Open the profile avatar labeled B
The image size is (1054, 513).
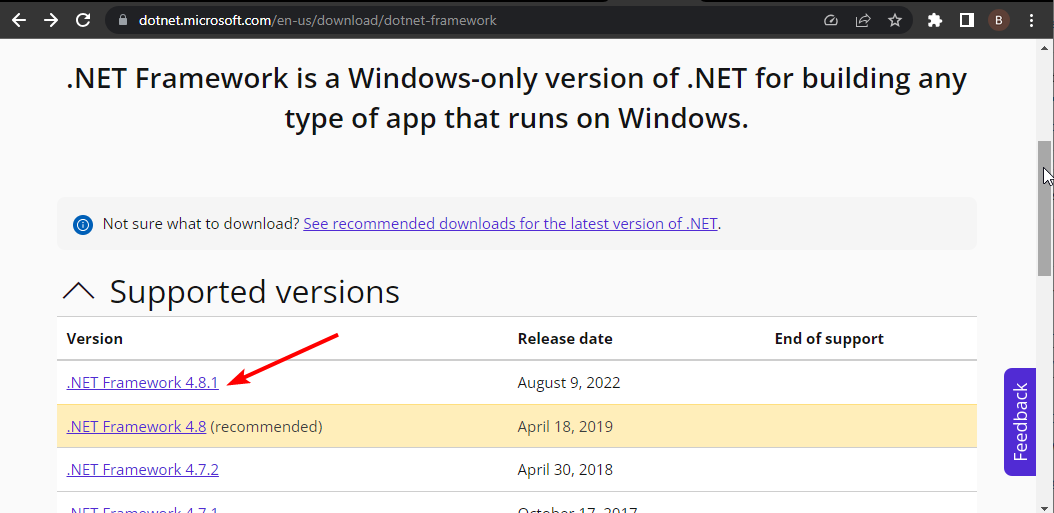click(x=998, y=20)
